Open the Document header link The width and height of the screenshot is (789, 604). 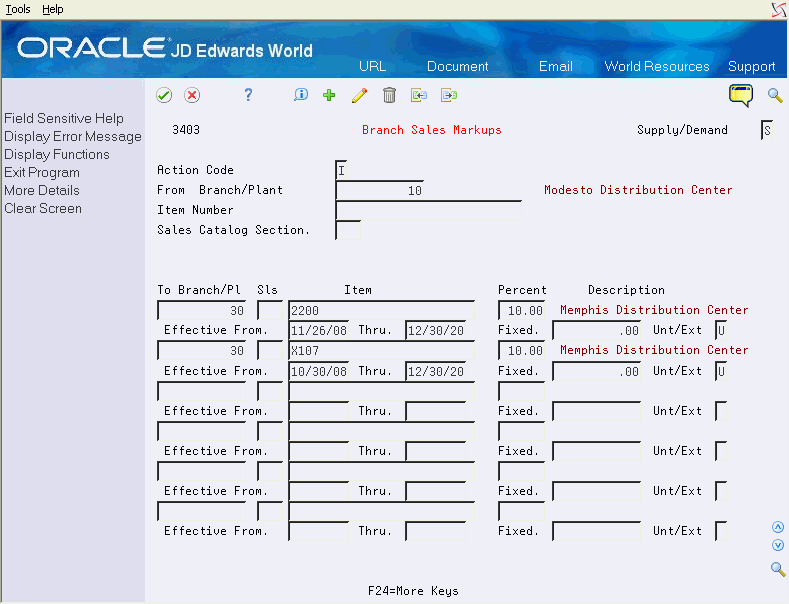[457, 66]
